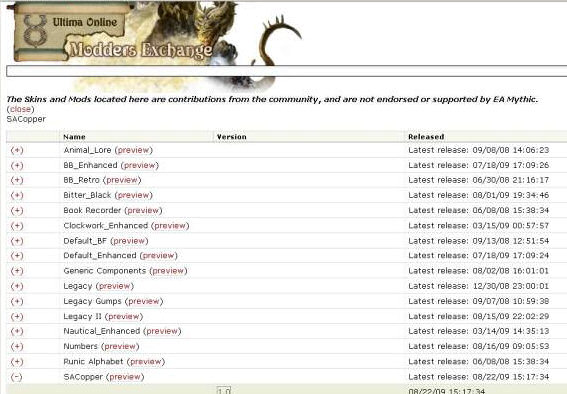This screenshot has height=394, width=567.
Task: Expand the Legacy Gumps entry
Action: 17,301
